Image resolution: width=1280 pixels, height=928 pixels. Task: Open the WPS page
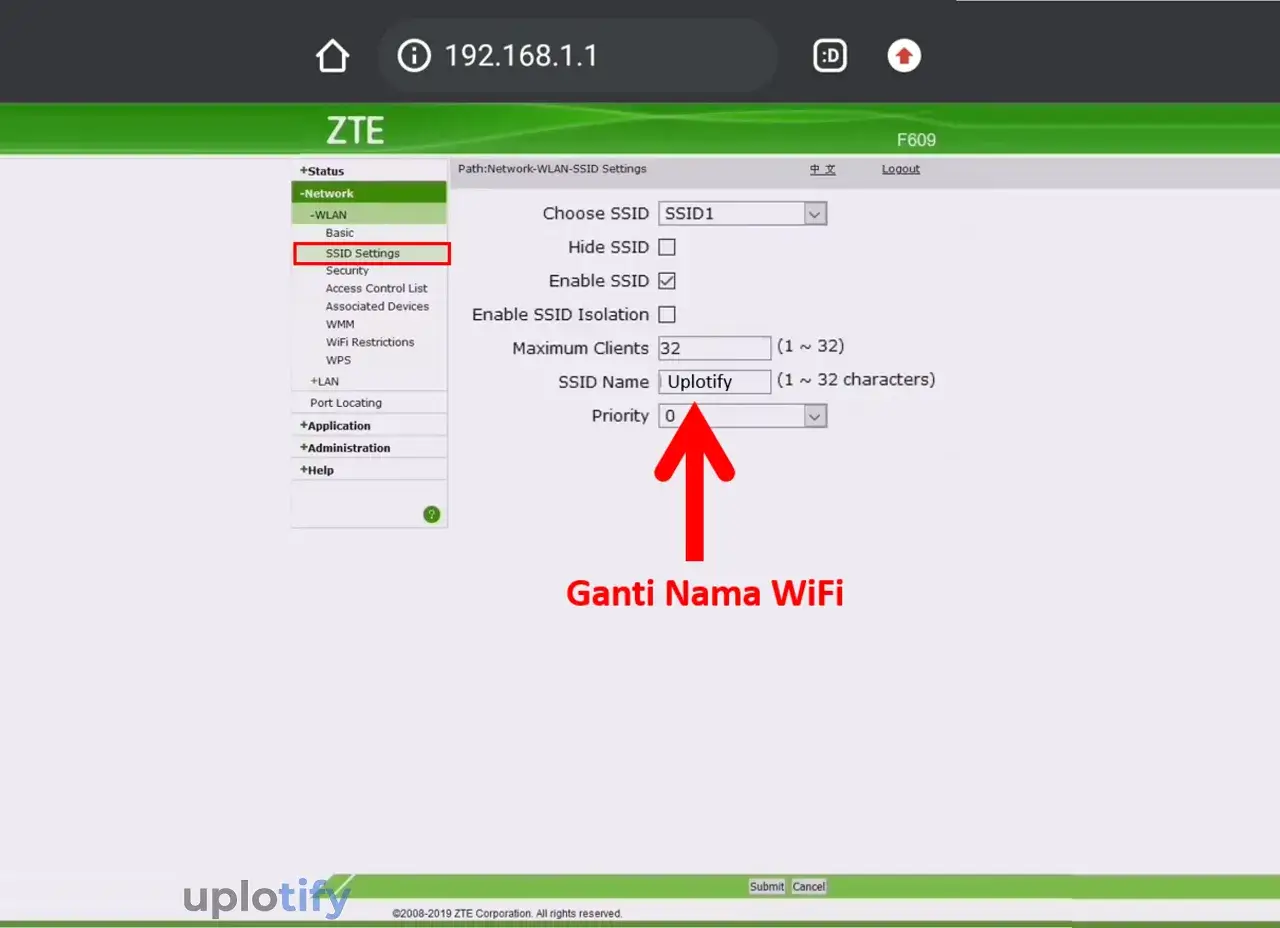tap(338, 360)
